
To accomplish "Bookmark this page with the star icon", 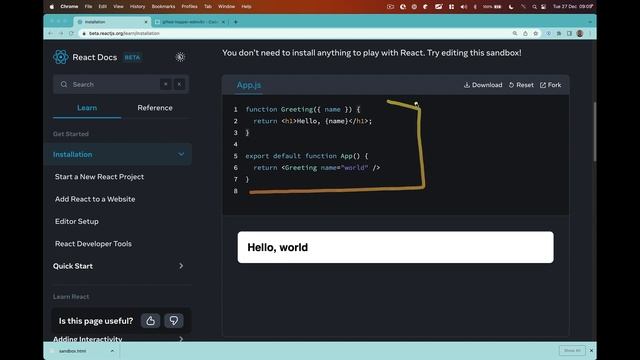I will tap(536, 33).
